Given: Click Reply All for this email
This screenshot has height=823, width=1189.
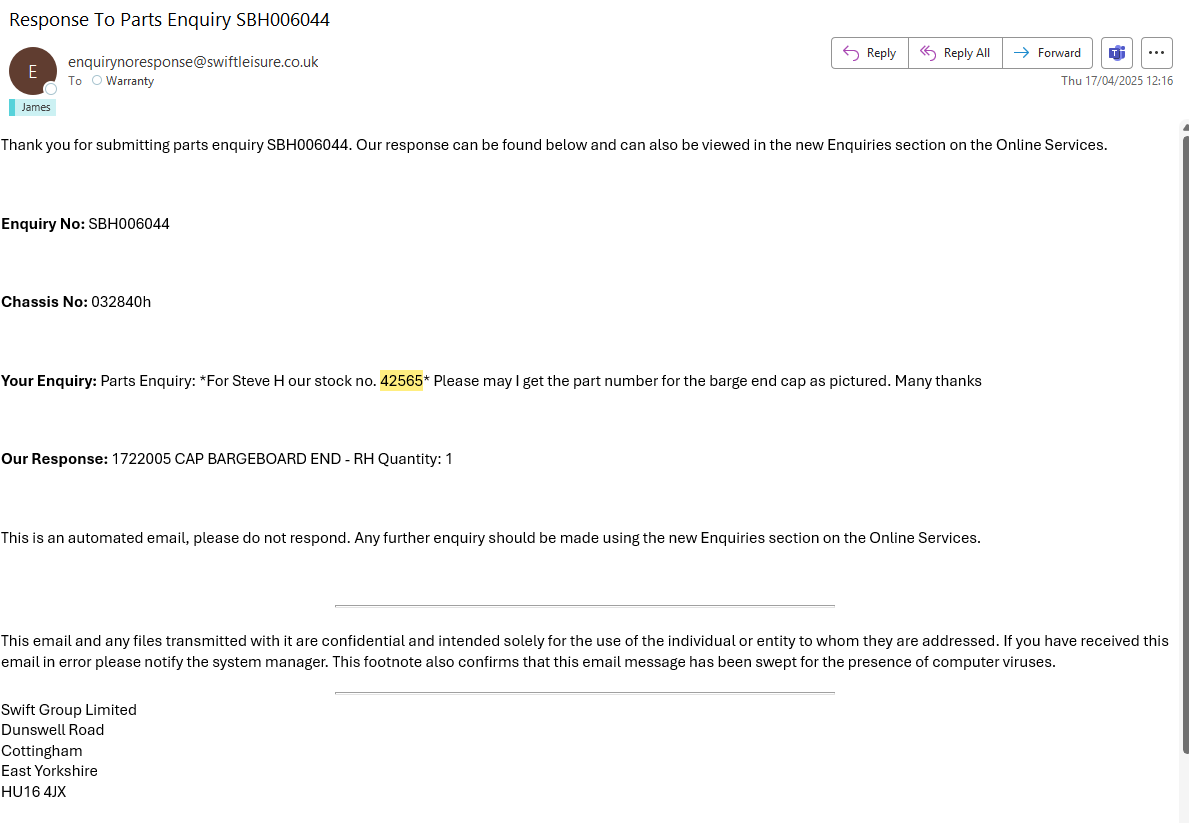Looking at the screenshot, I should [955, 53].
